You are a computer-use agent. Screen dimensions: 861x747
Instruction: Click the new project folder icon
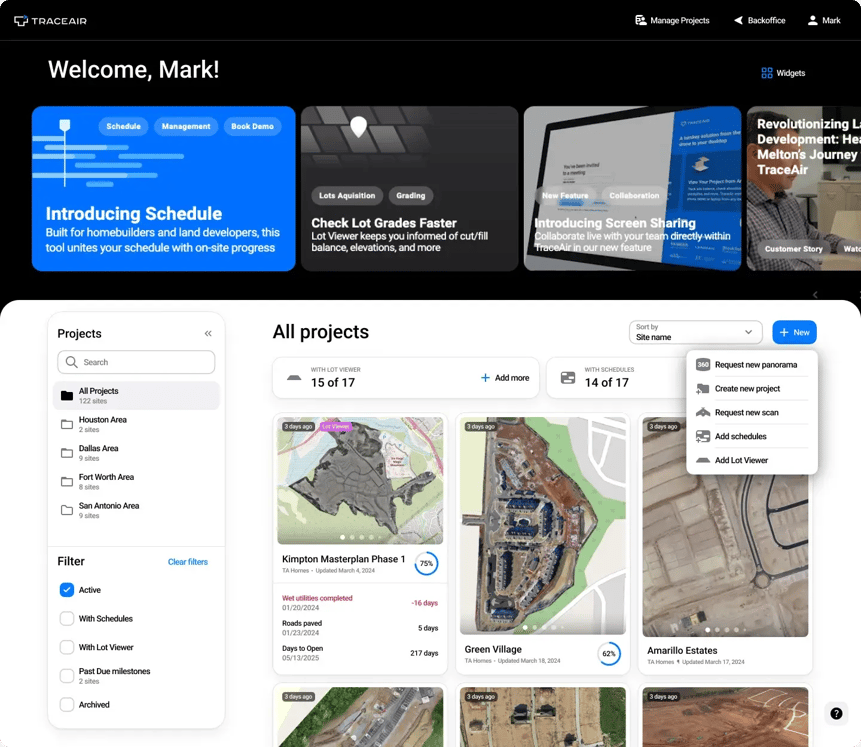point(702,389)
